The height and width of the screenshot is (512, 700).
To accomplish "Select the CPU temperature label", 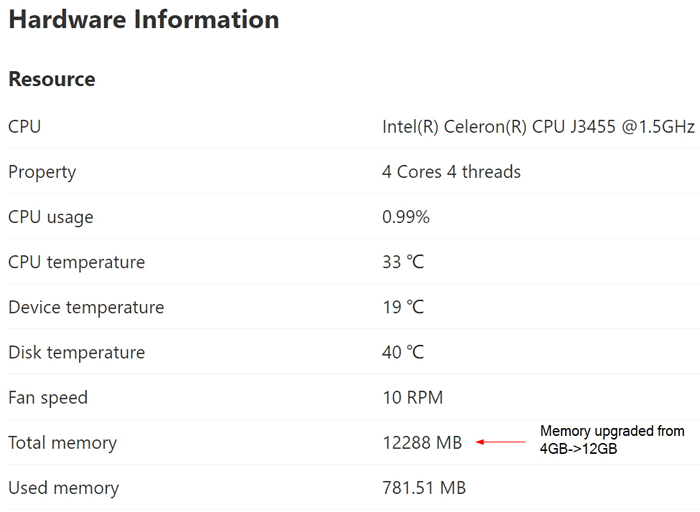I will pos(77,262).
